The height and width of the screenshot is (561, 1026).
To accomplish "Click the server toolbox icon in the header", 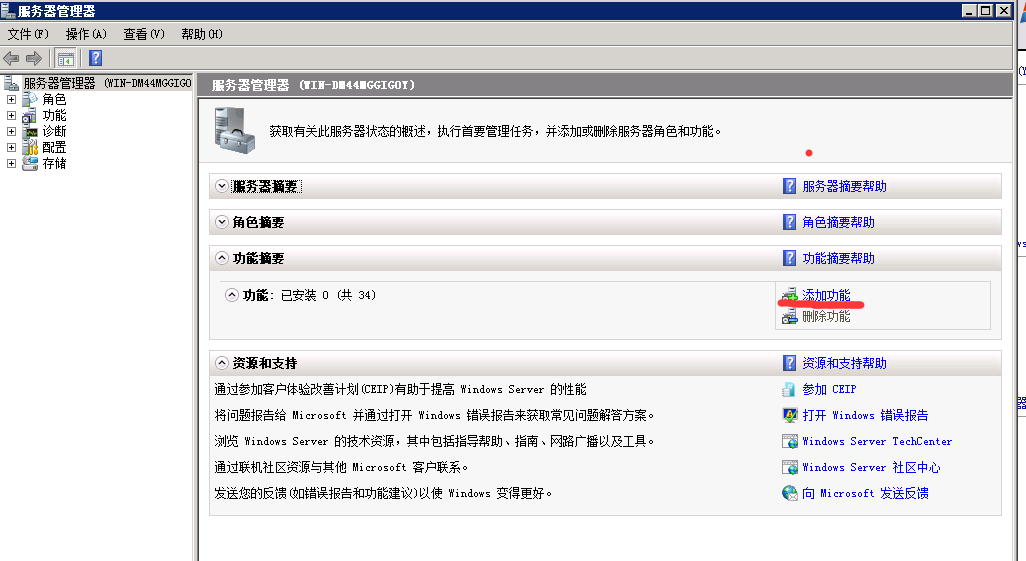I will pyautogui.click(x=234, y=131).
